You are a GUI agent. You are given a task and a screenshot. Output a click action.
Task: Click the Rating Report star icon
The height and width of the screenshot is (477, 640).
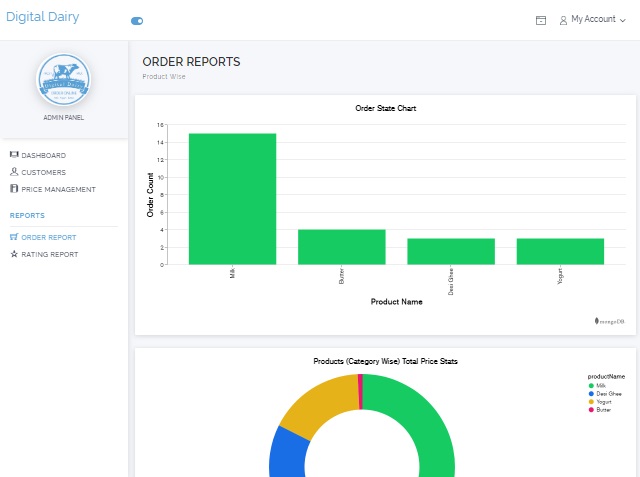point(14,254)
